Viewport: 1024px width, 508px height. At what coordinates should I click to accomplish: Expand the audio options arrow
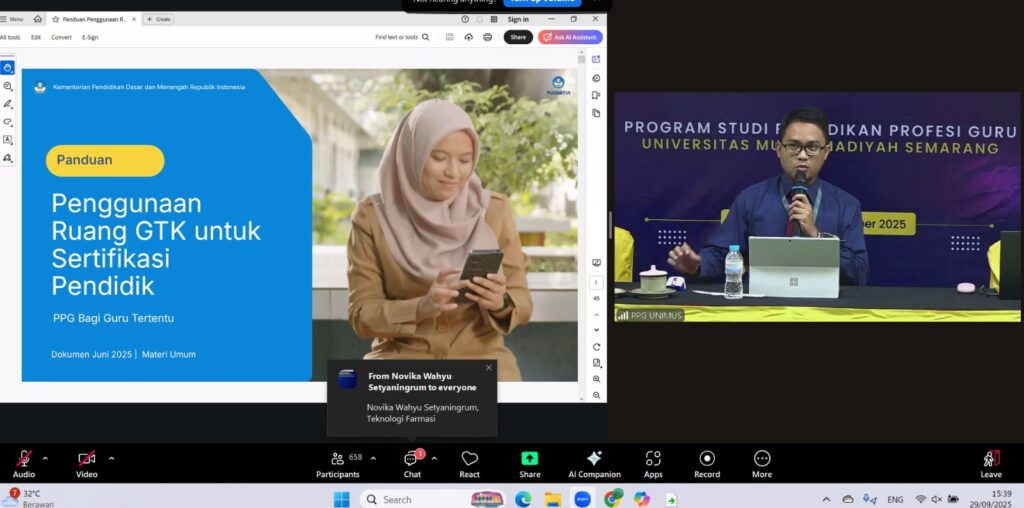[x=45, y=458]
